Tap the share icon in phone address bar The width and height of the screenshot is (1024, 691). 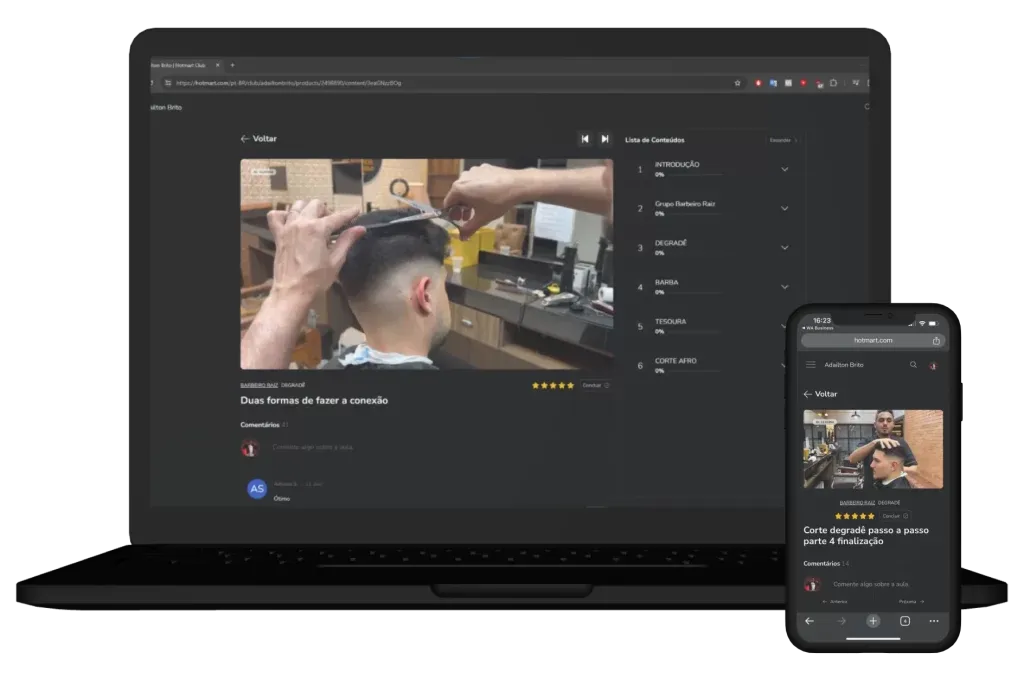click(x=936, y=341)
